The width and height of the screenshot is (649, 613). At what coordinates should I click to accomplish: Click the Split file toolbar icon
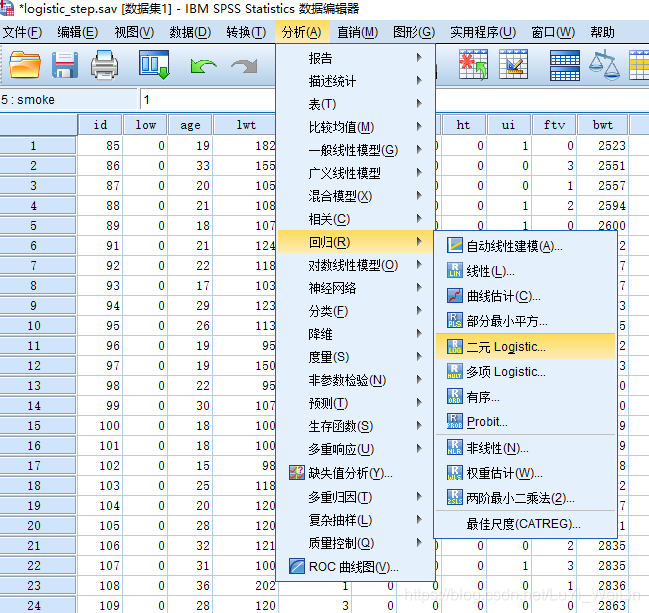click(x=565, y=65)
